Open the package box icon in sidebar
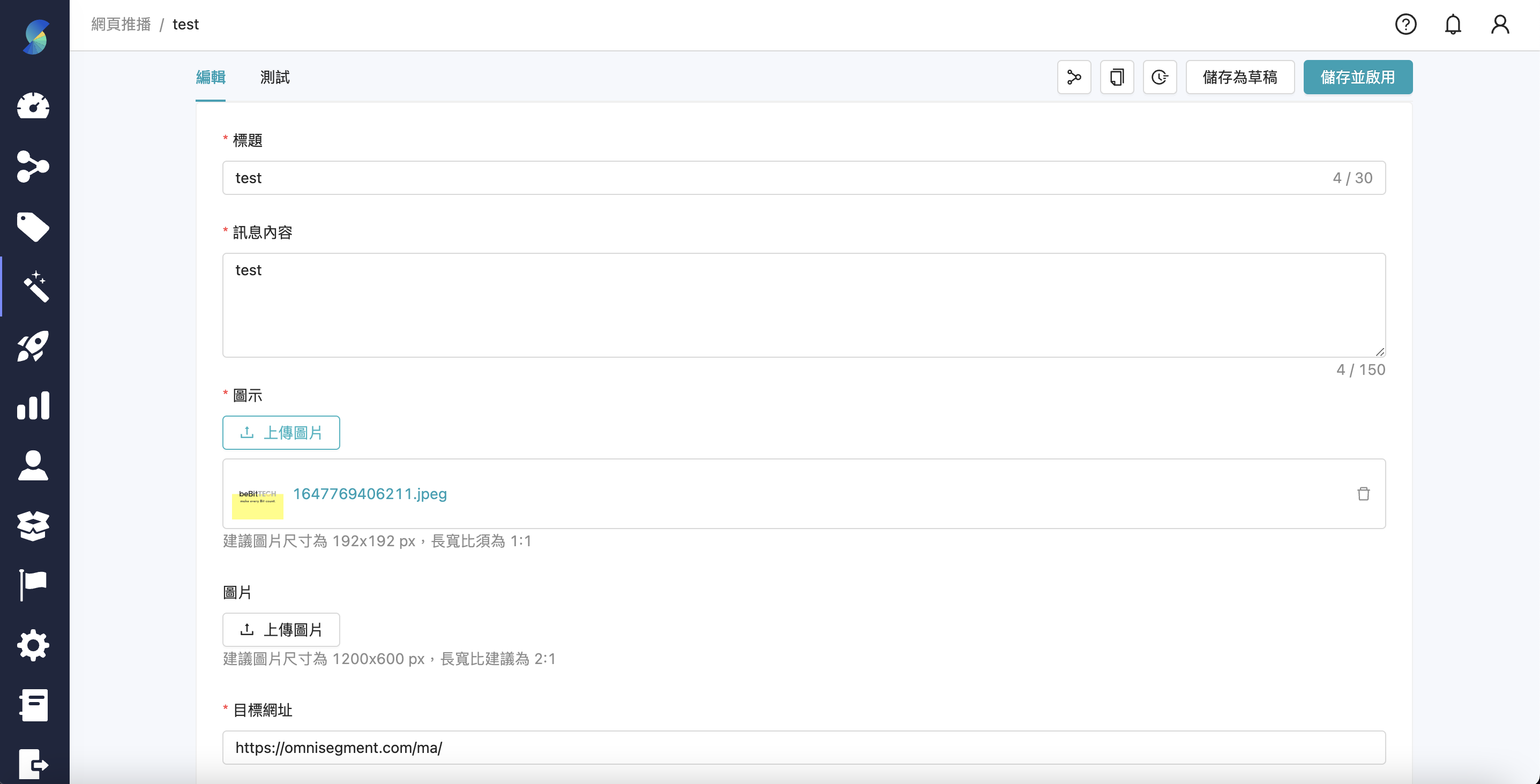The image size is (1540, 784). [x=34, y=525]
